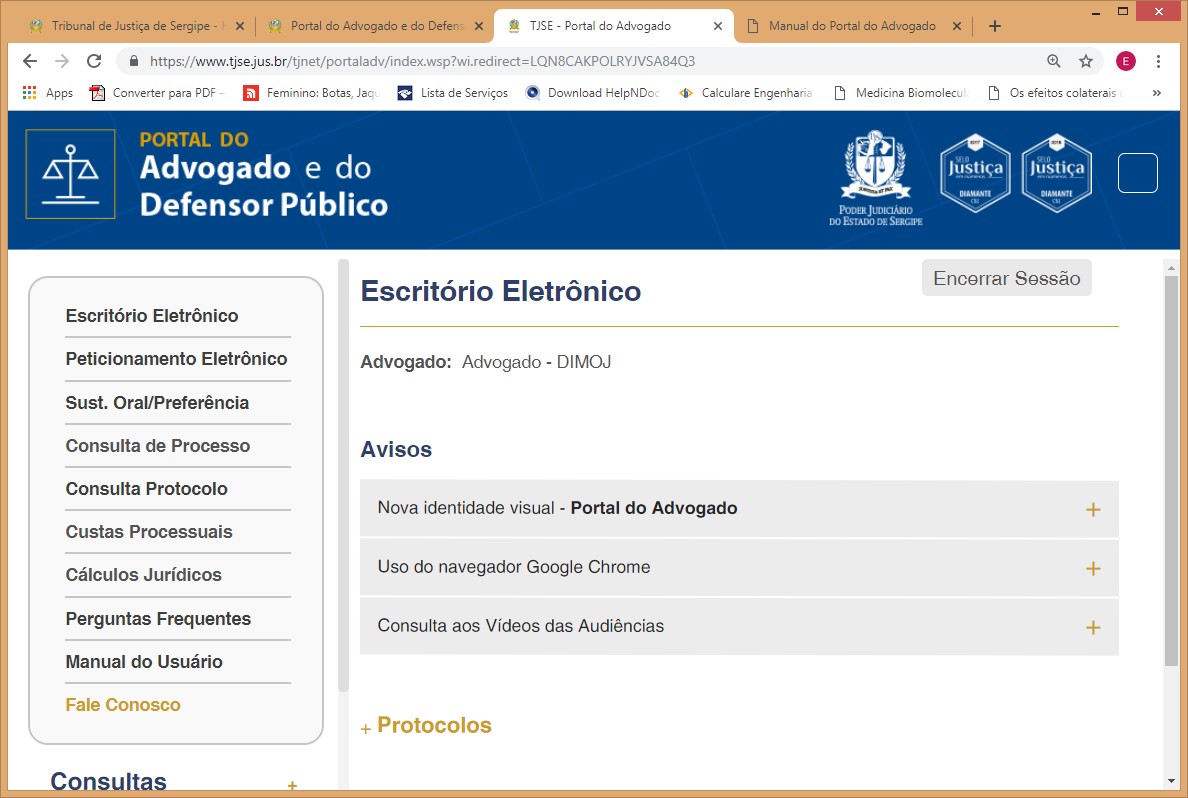Open Peticionamento Eletrônico from the sidebar
Screen dimensions: 1188x798
pos(176,359)
